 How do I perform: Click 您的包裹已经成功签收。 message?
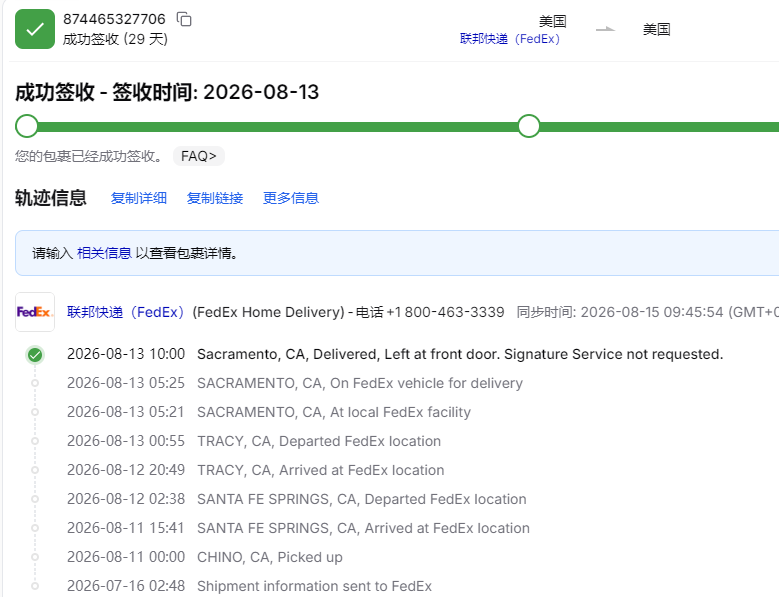tap(89, 156)
